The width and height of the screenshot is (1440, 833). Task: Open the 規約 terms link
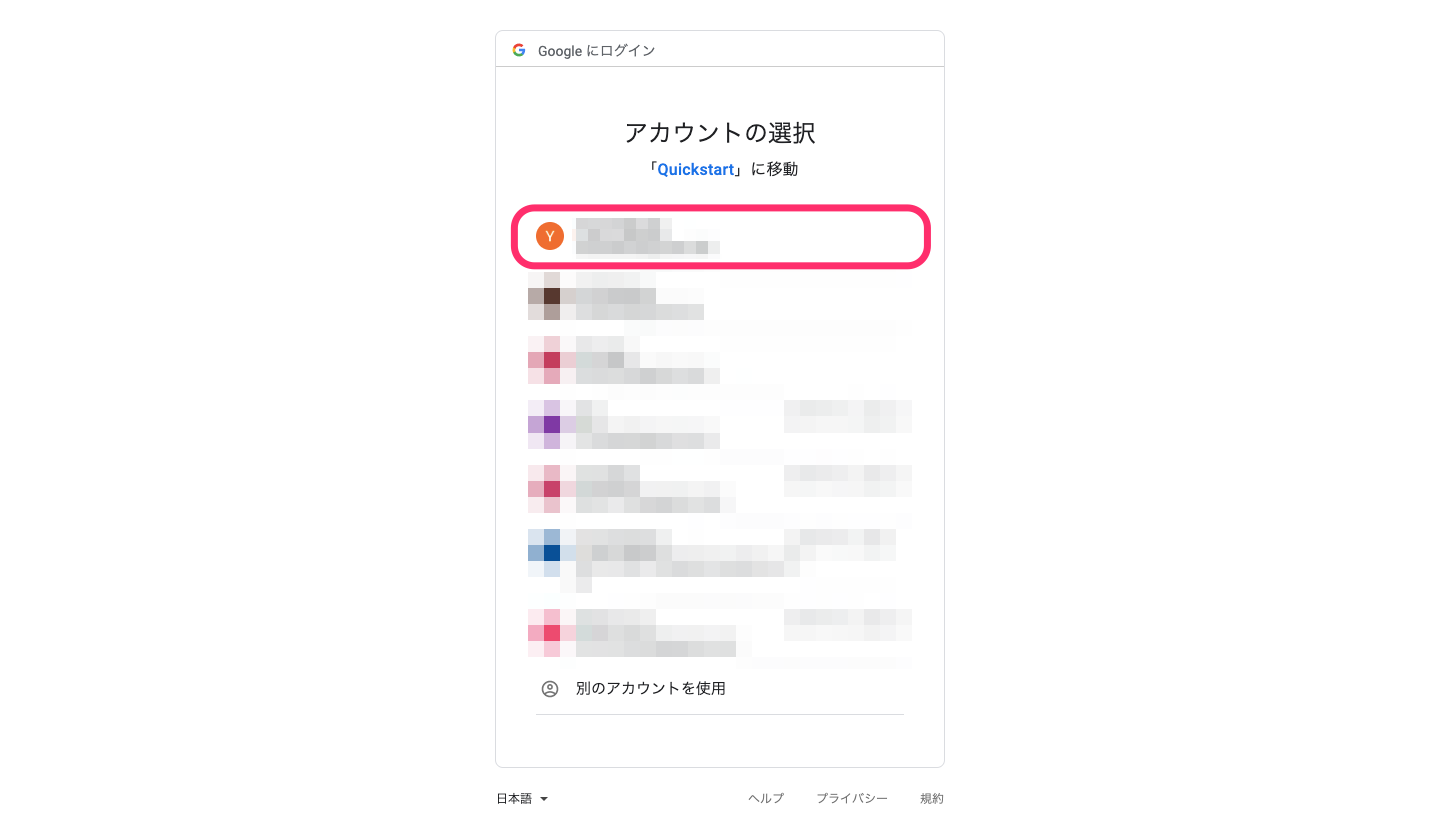pyautogui.click(x=932, y=799)
